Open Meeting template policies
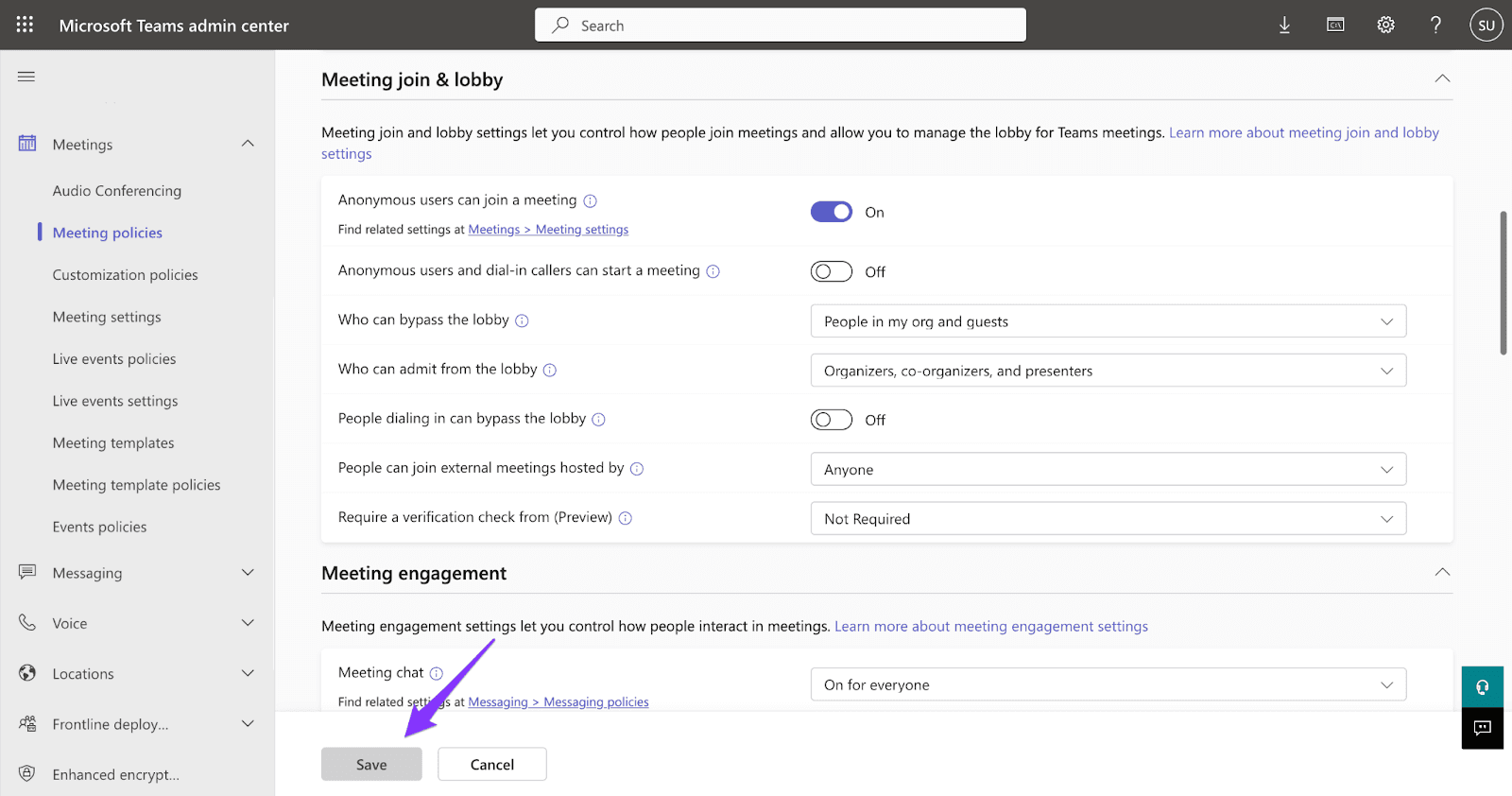 137,485
